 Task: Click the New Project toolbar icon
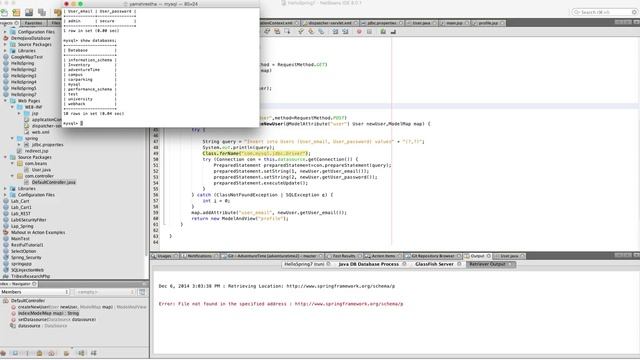pyautogui.click(x=16, y=13)
